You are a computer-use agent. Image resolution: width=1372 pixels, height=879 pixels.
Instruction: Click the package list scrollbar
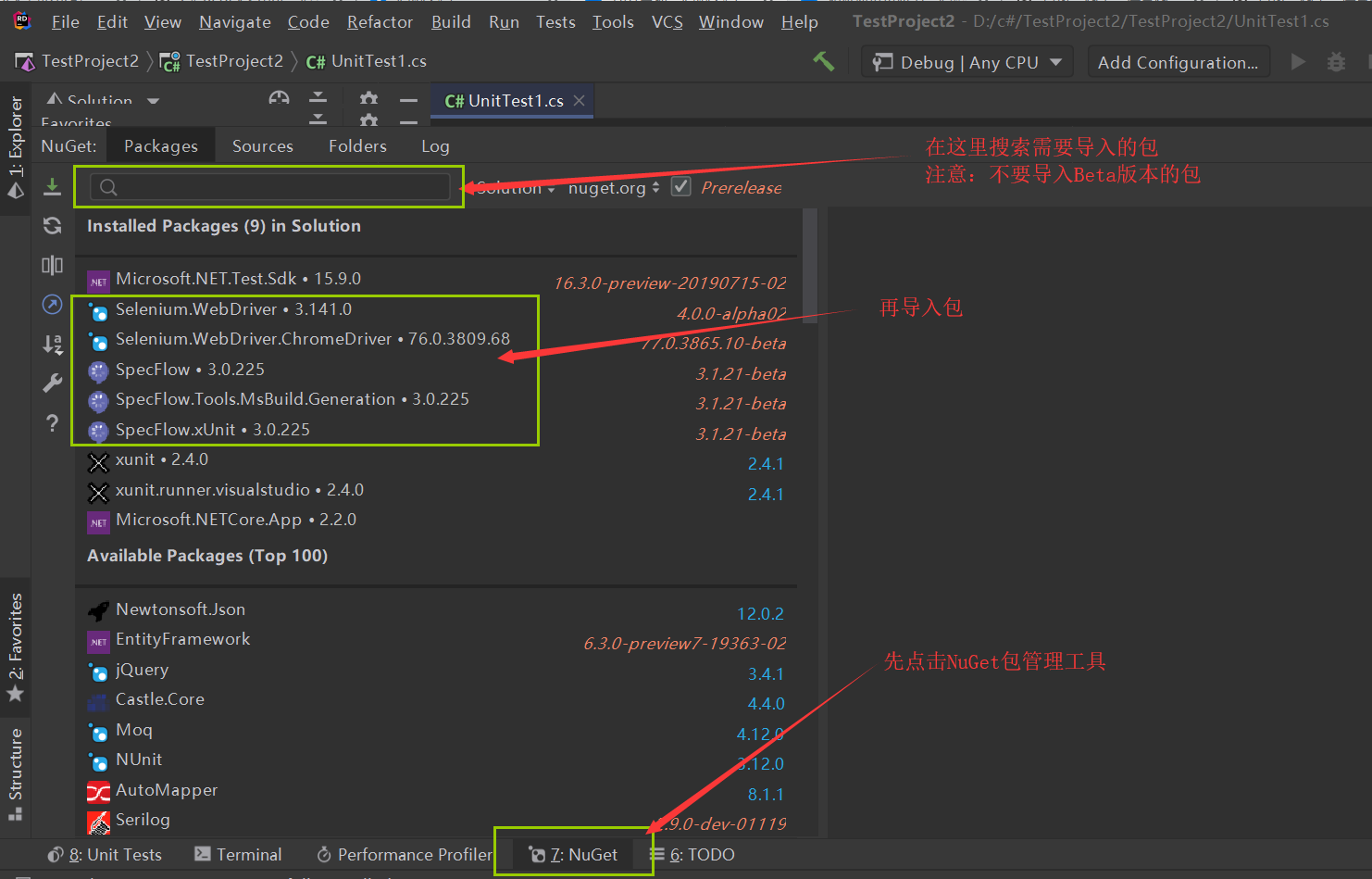click(x=810, y=265)
